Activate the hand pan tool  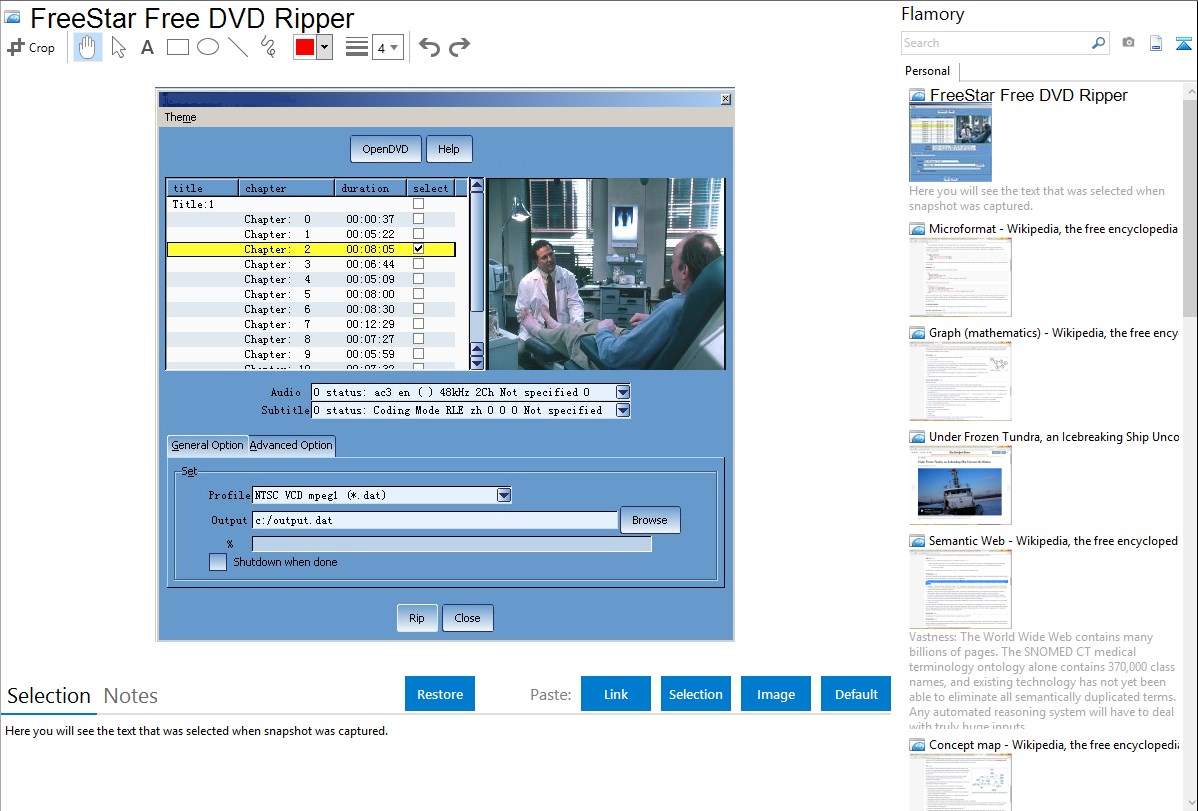[x=87, y=47]
